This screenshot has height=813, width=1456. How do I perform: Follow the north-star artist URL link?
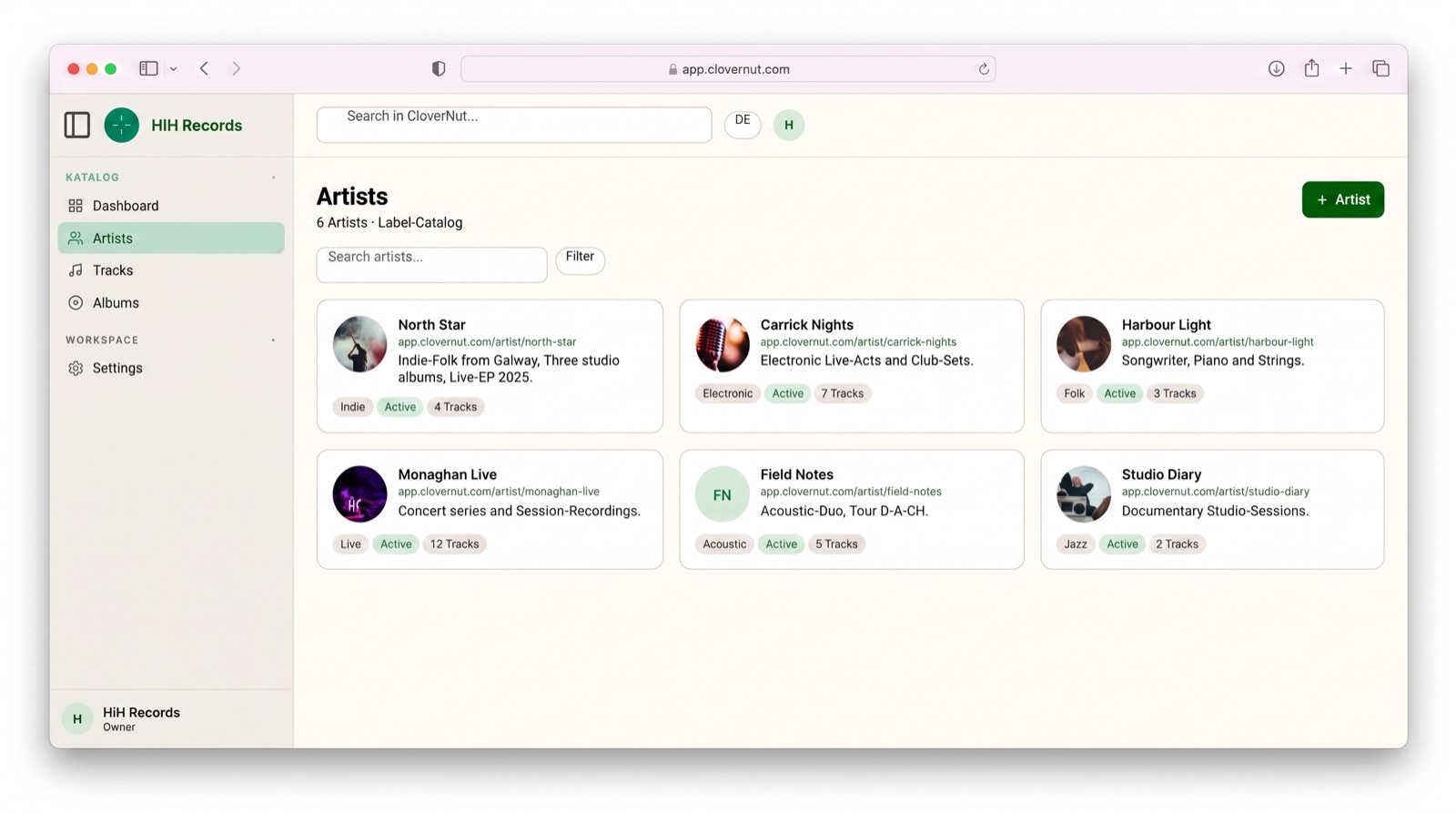(x=487, y=342)
